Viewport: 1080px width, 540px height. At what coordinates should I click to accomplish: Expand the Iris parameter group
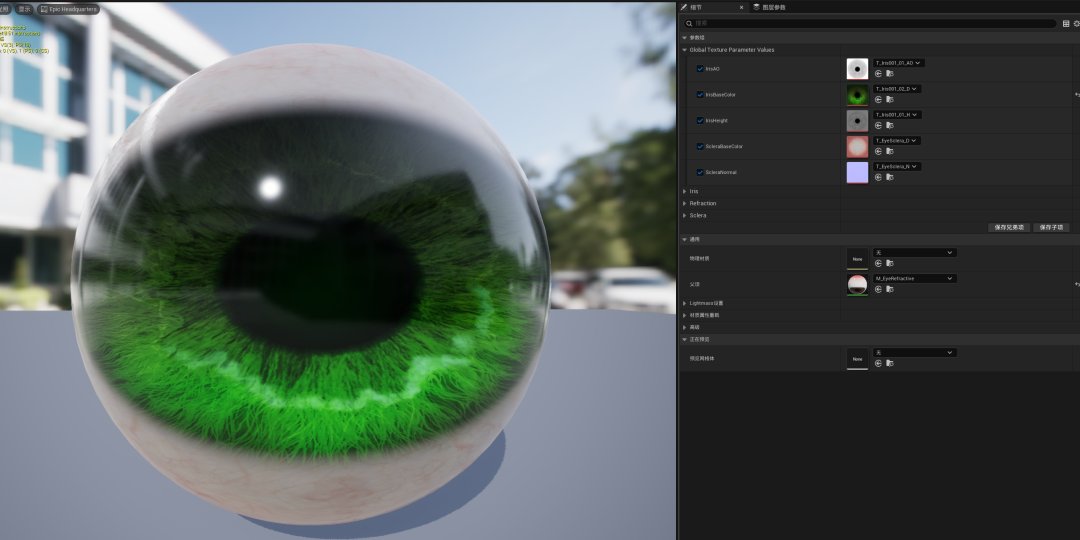point(685,191)
